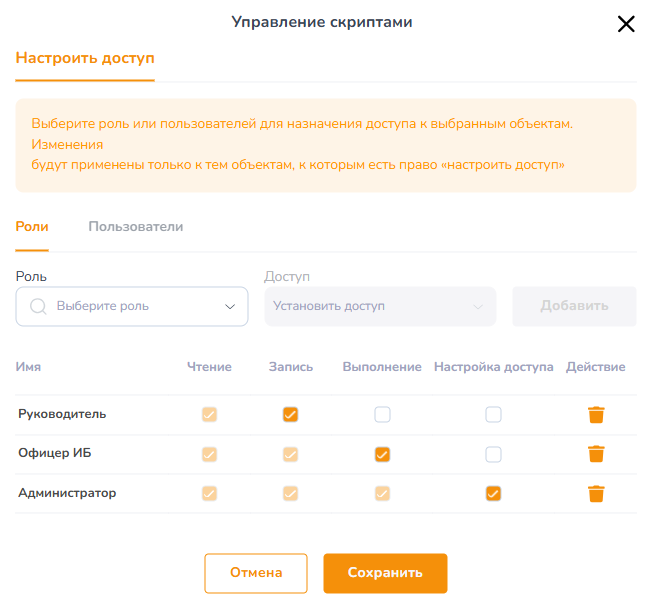Enable Настройка доступа for Руководитель

[493, 414]
